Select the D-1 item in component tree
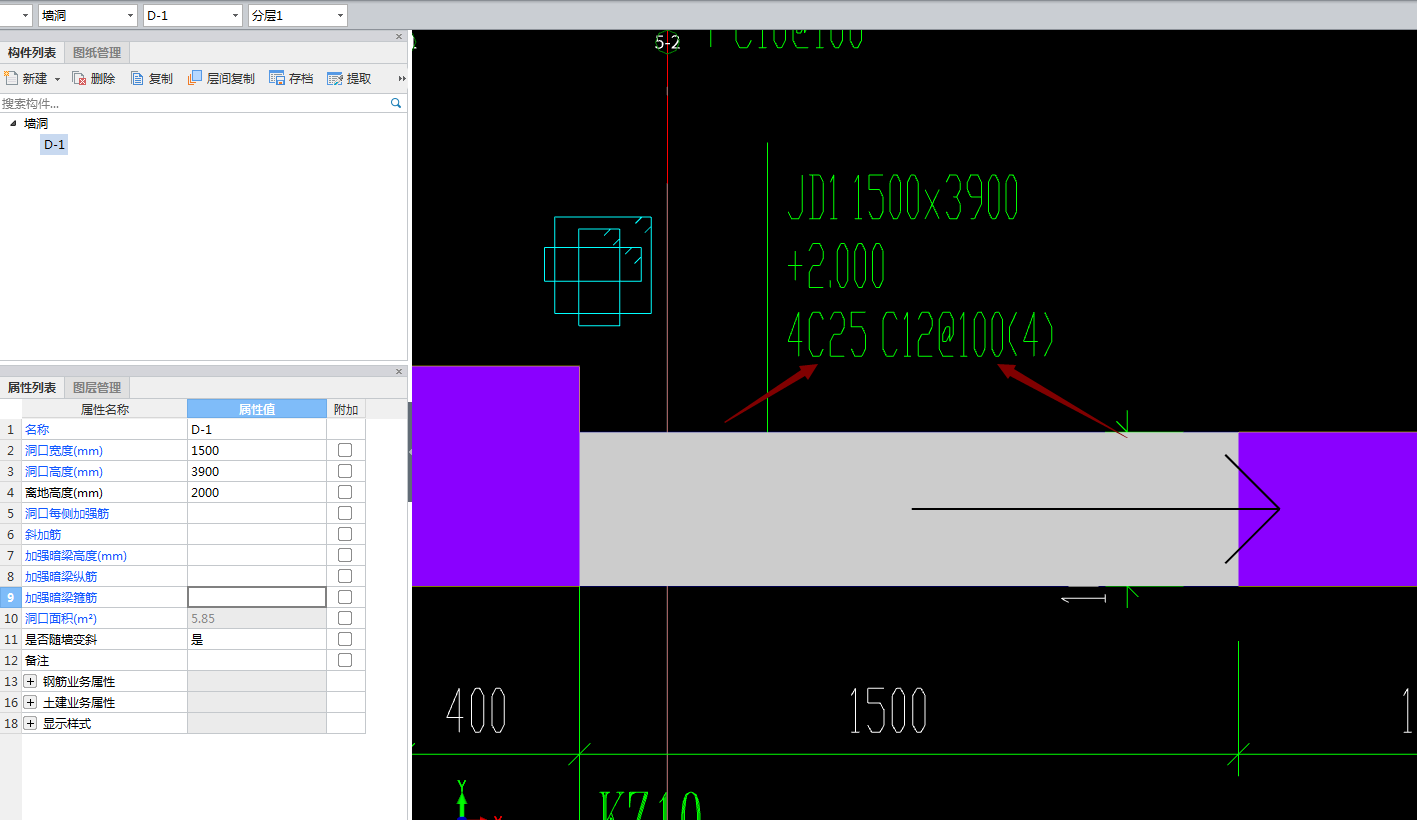The height and width of the screenshot is (820, 1417). coord(55,145)
